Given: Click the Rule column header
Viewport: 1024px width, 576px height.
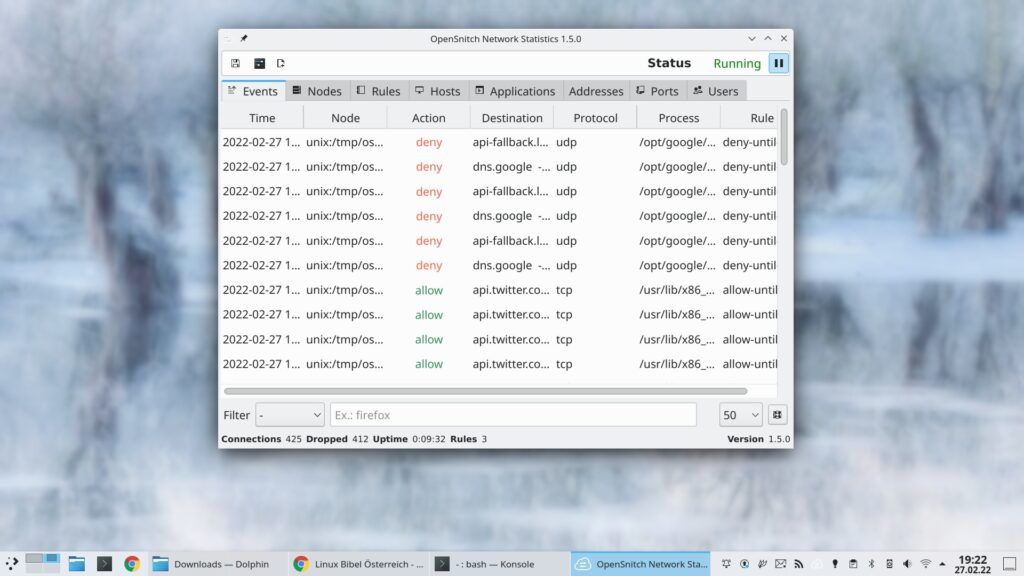Looking at the screenshot, I should 749,118.
